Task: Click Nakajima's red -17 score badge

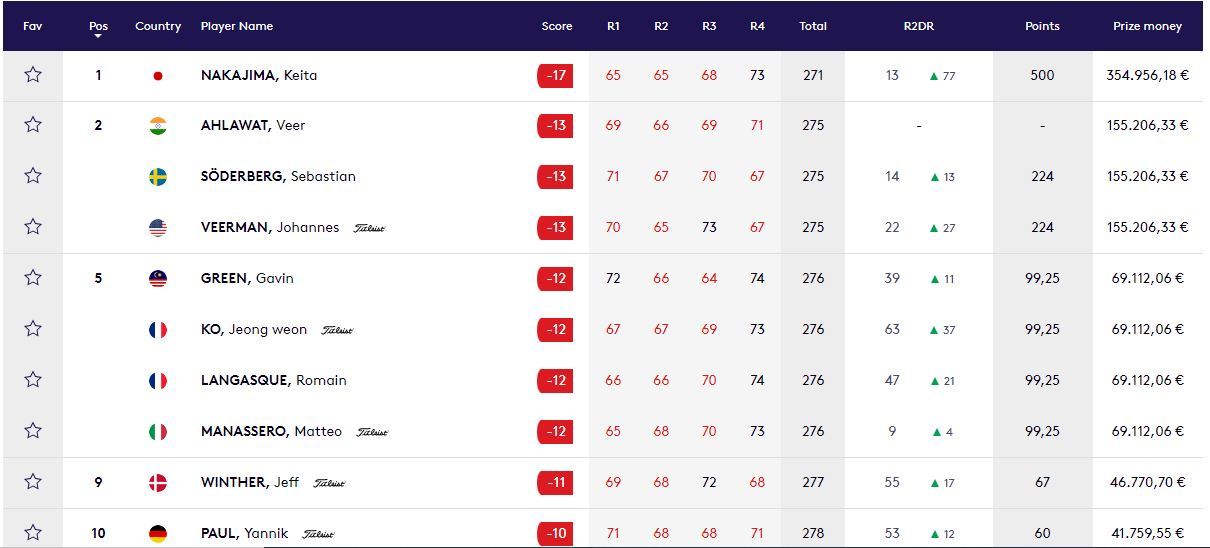Action: coord(555,76)
